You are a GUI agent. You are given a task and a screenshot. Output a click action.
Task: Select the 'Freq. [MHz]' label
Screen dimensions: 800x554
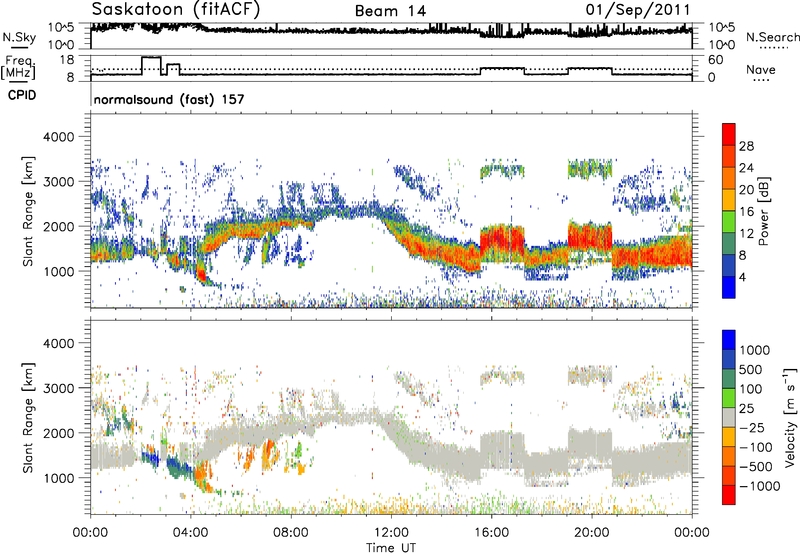18,67
